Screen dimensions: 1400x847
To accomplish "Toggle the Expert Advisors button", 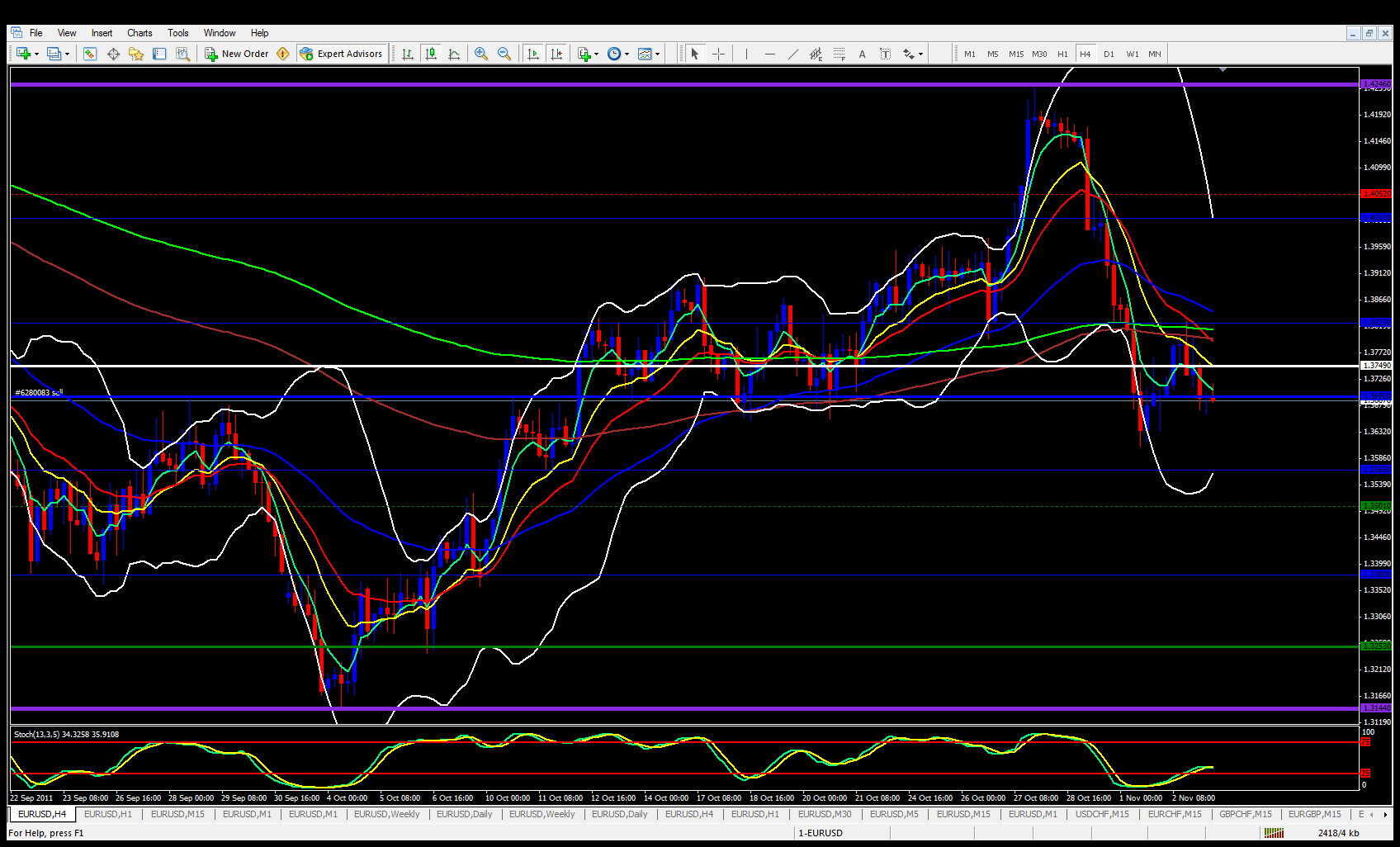I will tap(342, 54).
